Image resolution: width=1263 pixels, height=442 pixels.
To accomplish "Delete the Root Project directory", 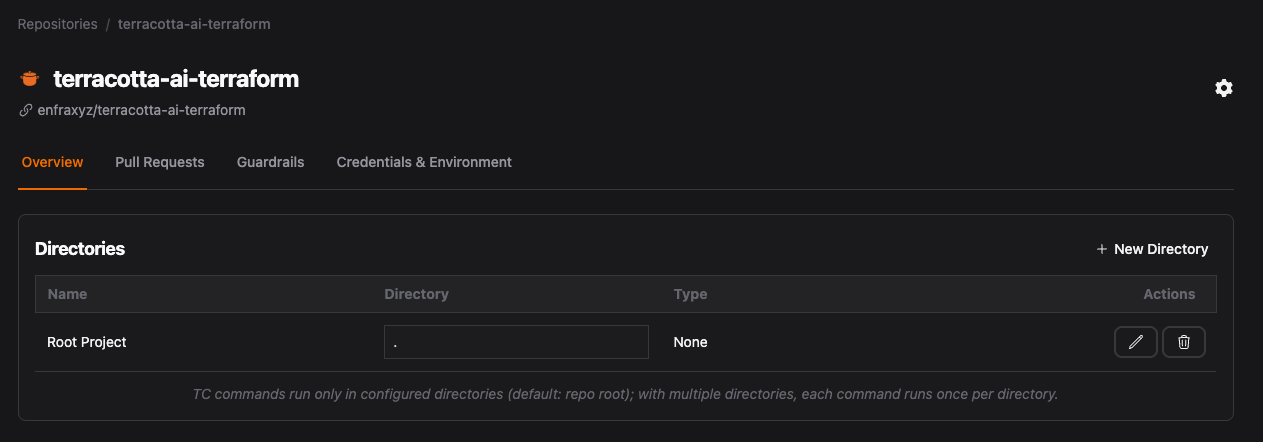I will pos(1184,342).
